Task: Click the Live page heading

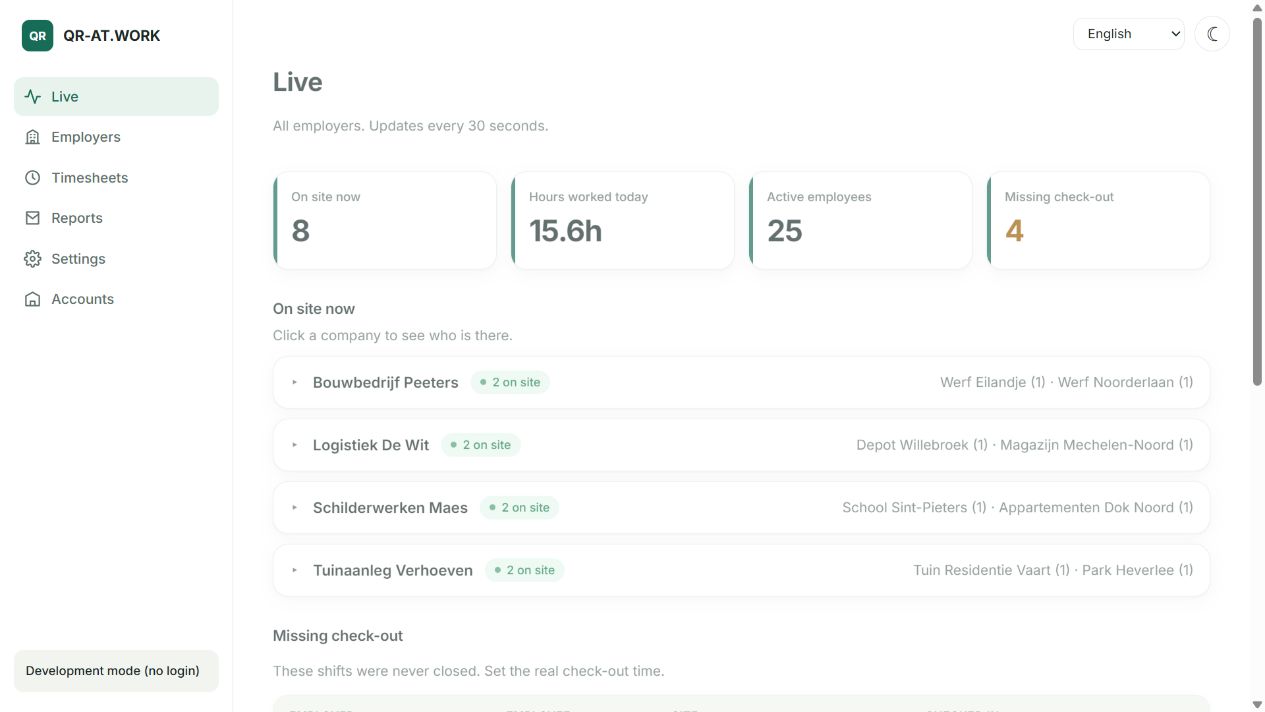Action: pos(298,82)
